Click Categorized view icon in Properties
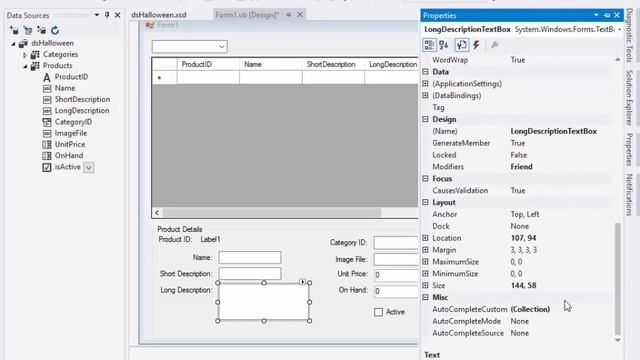Viewport: 640px width, 360px height. [x=429, y=45]
